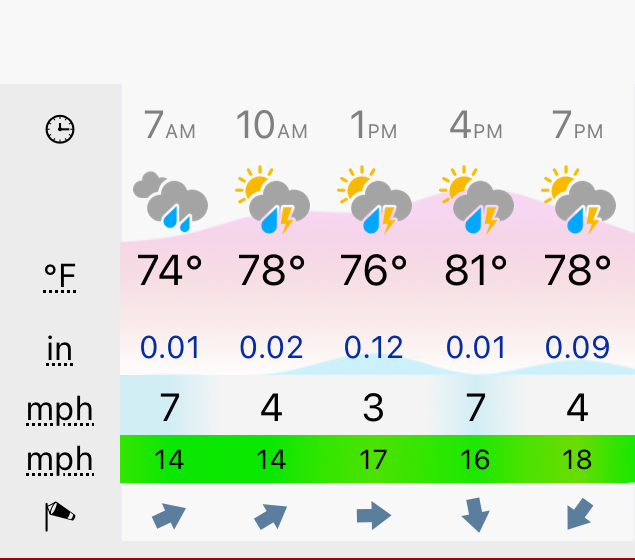Screen dimensions: 635x560
Task: Select the 10 AM thunderstorm weather icon
Action: click(x=273, y=200)
